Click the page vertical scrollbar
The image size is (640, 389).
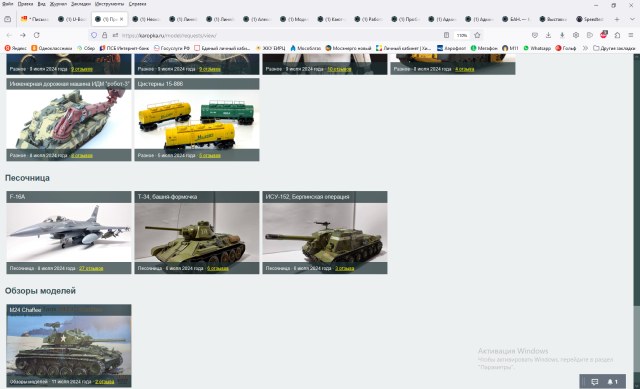click(x=636, y=221)
